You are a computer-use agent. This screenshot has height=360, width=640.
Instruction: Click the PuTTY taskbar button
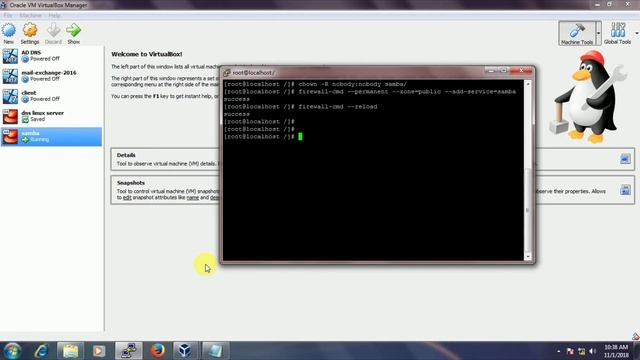[129, 351]
